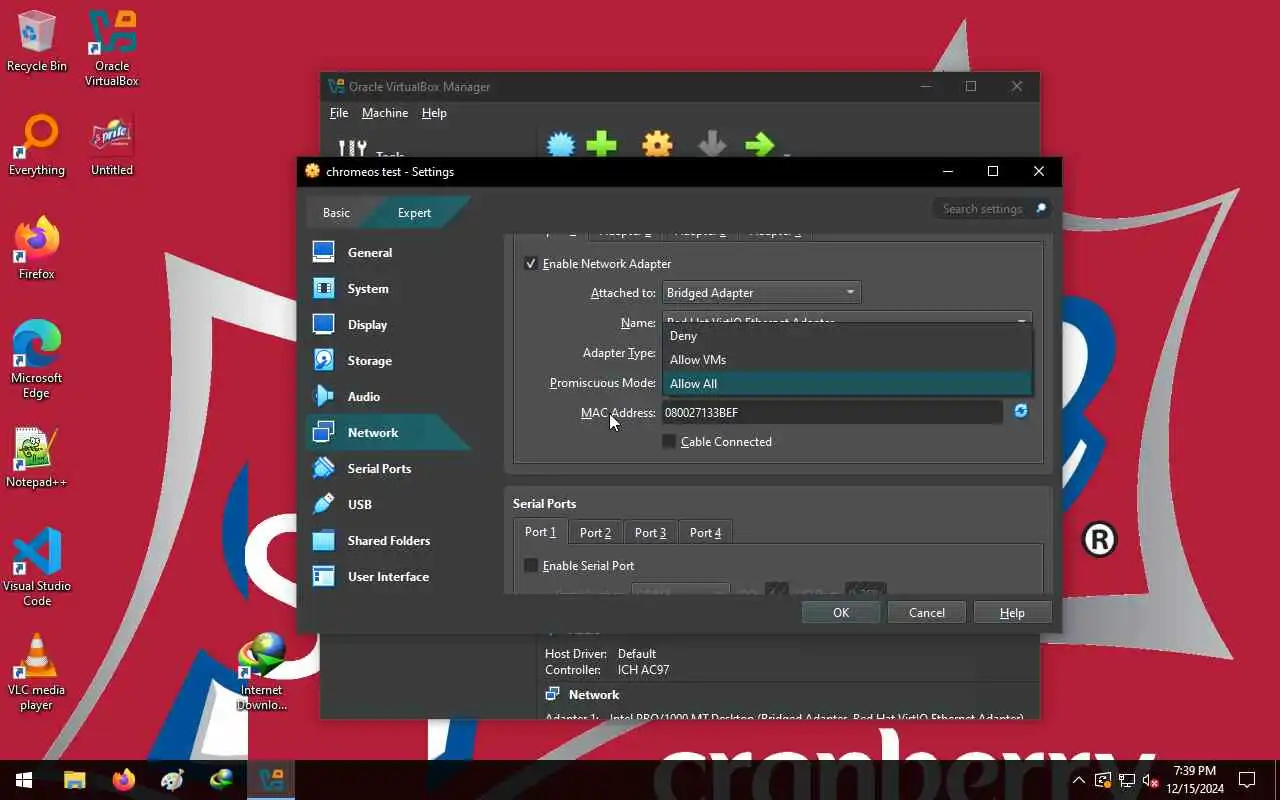
Task: Click the Oracle VirtualBox desktop shortcut
Action: (x=112, y=48)
